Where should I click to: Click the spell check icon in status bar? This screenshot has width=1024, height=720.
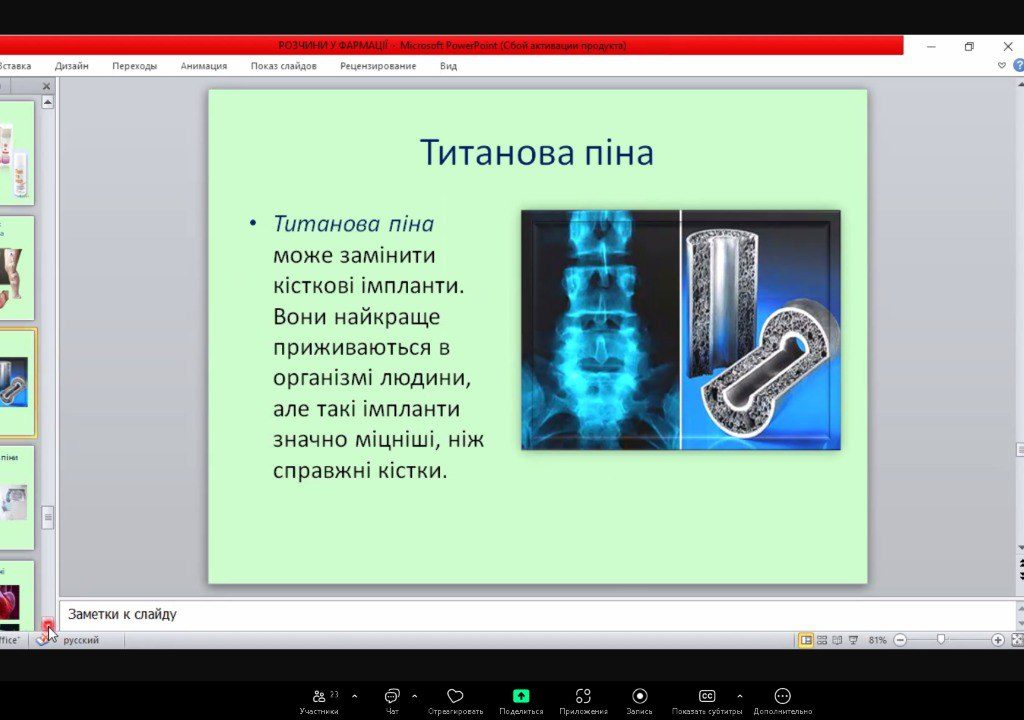[44, 640]
